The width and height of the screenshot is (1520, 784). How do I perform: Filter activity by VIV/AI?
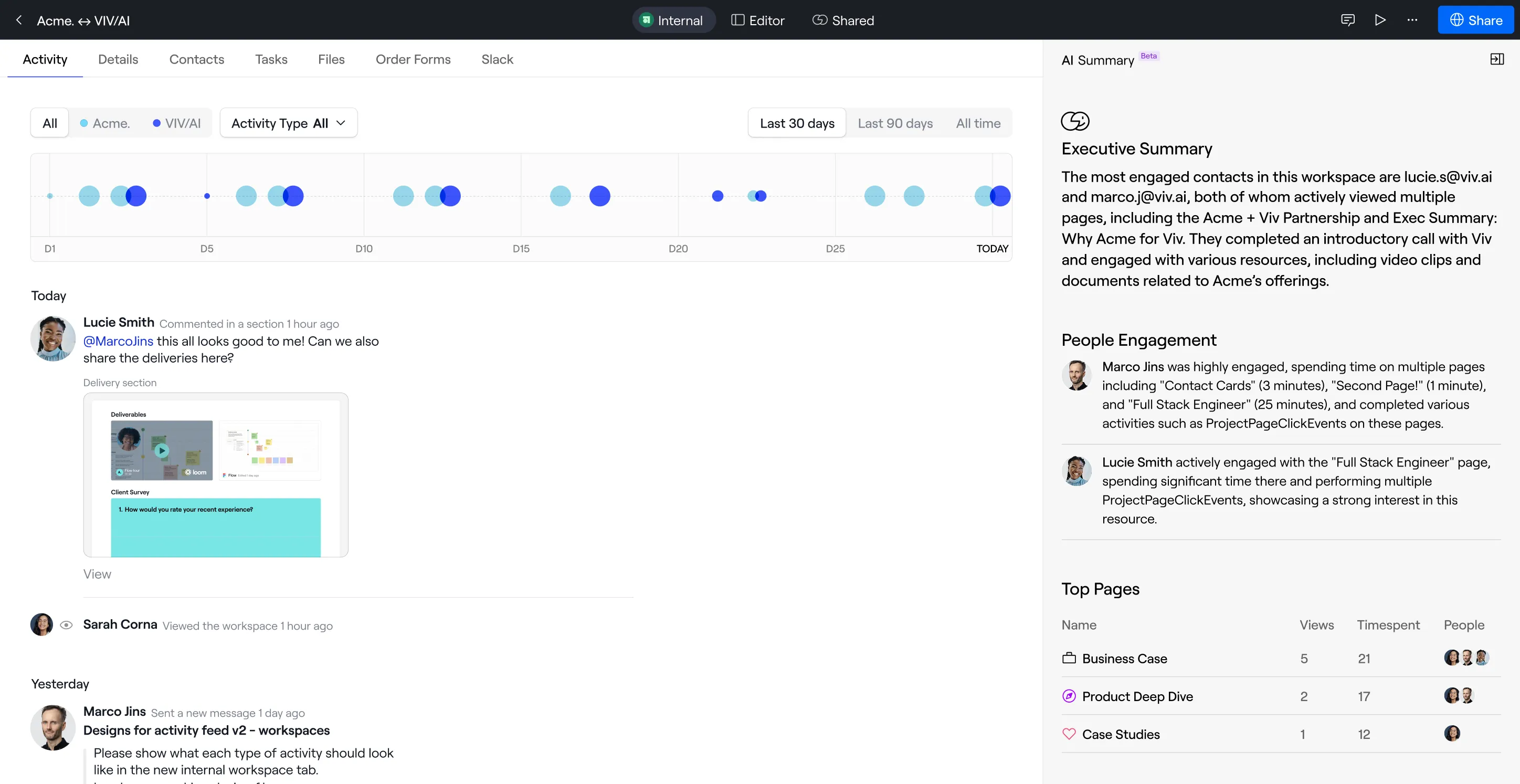click(x=176, y=123)
